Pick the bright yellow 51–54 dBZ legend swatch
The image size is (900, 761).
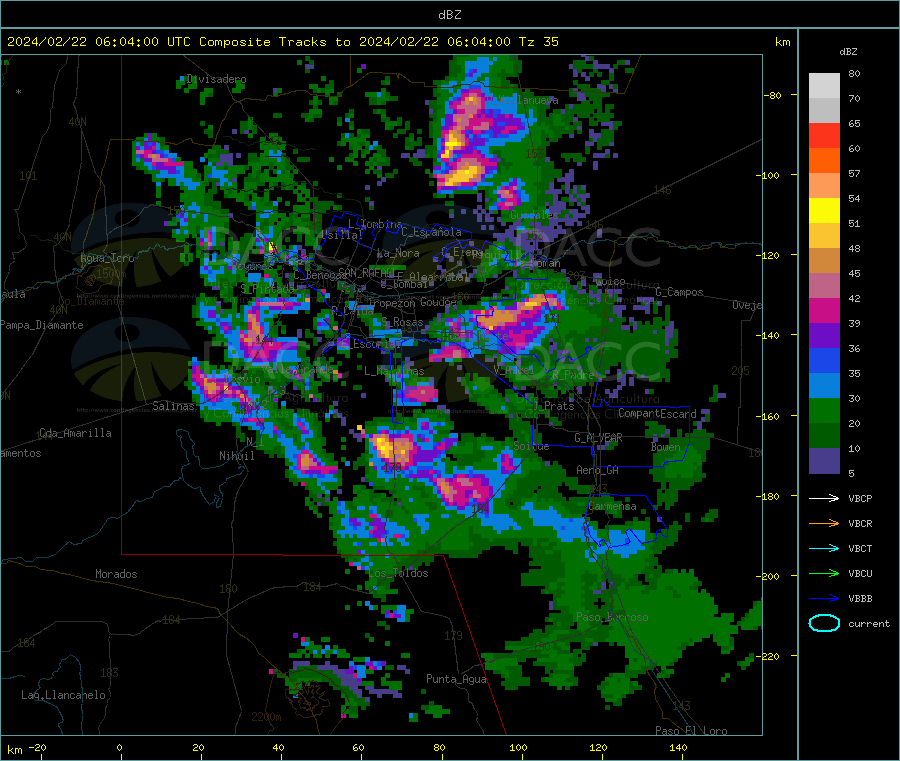[824, 211]
